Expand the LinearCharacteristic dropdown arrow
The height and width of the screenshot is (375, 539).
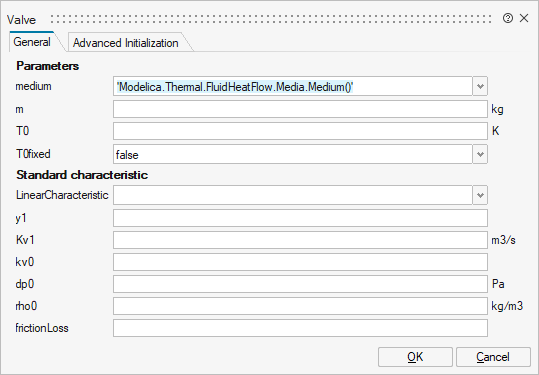coord(480,195)
